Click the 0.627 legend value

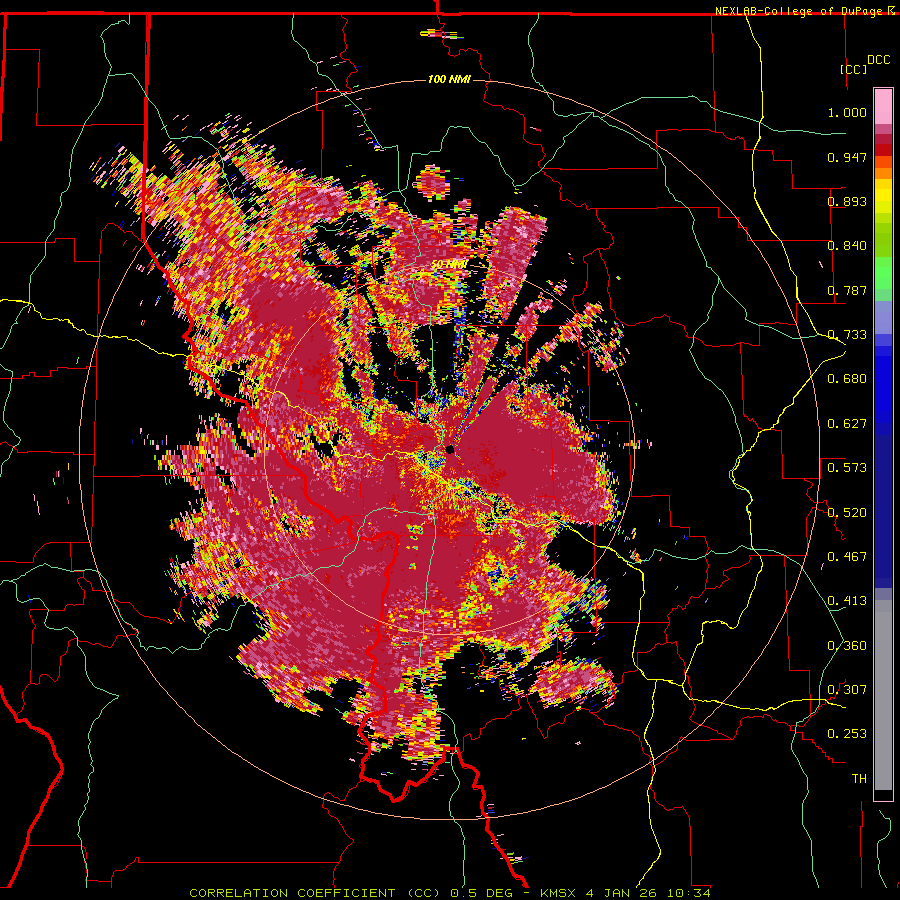pos(847,424)
